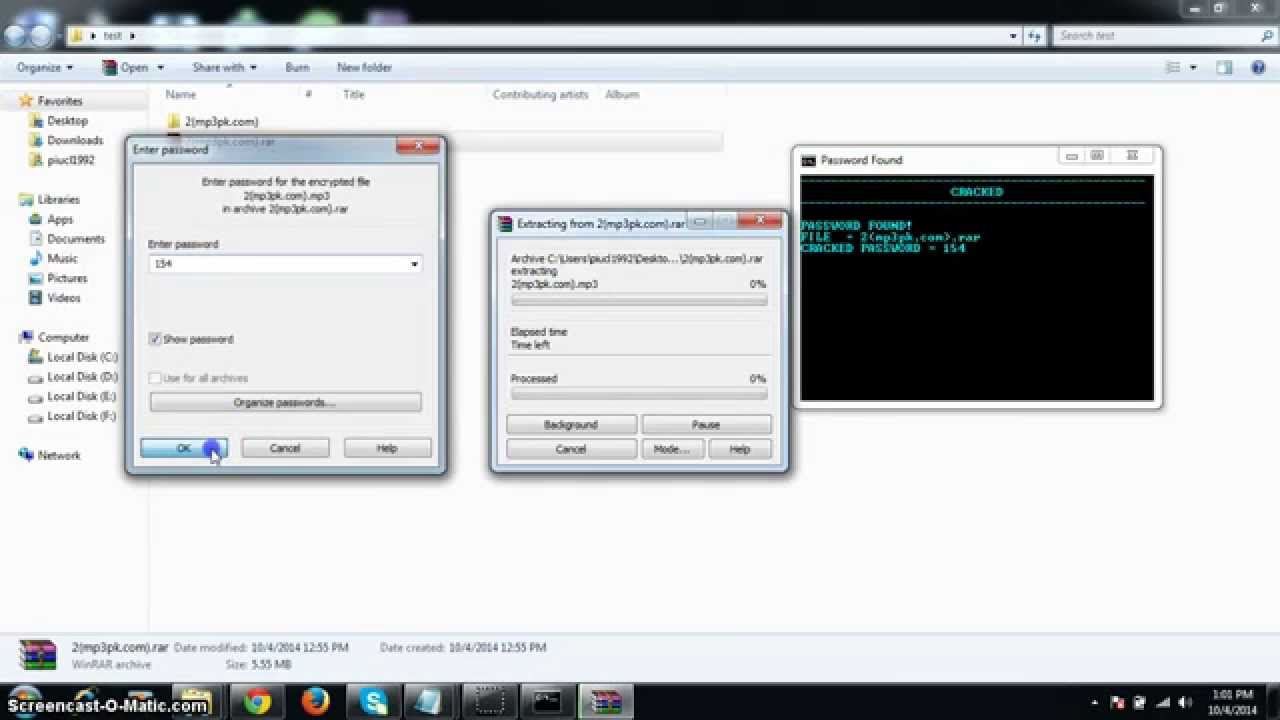The width and height of the screenshot is (1280, 720).
Task: Click Help in Enter password dialog
Action: [387, 448]
